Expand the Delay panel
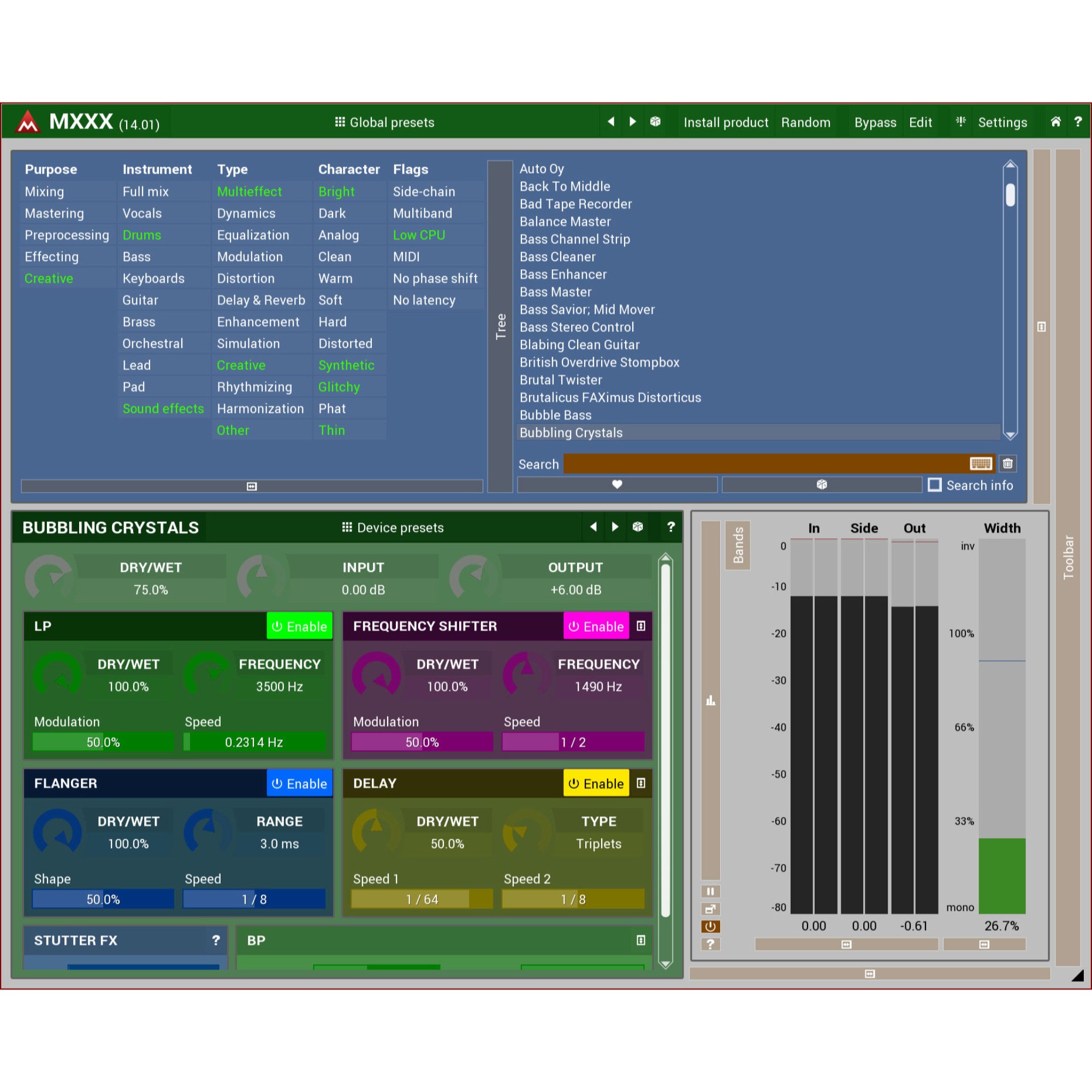 point(641,784)
